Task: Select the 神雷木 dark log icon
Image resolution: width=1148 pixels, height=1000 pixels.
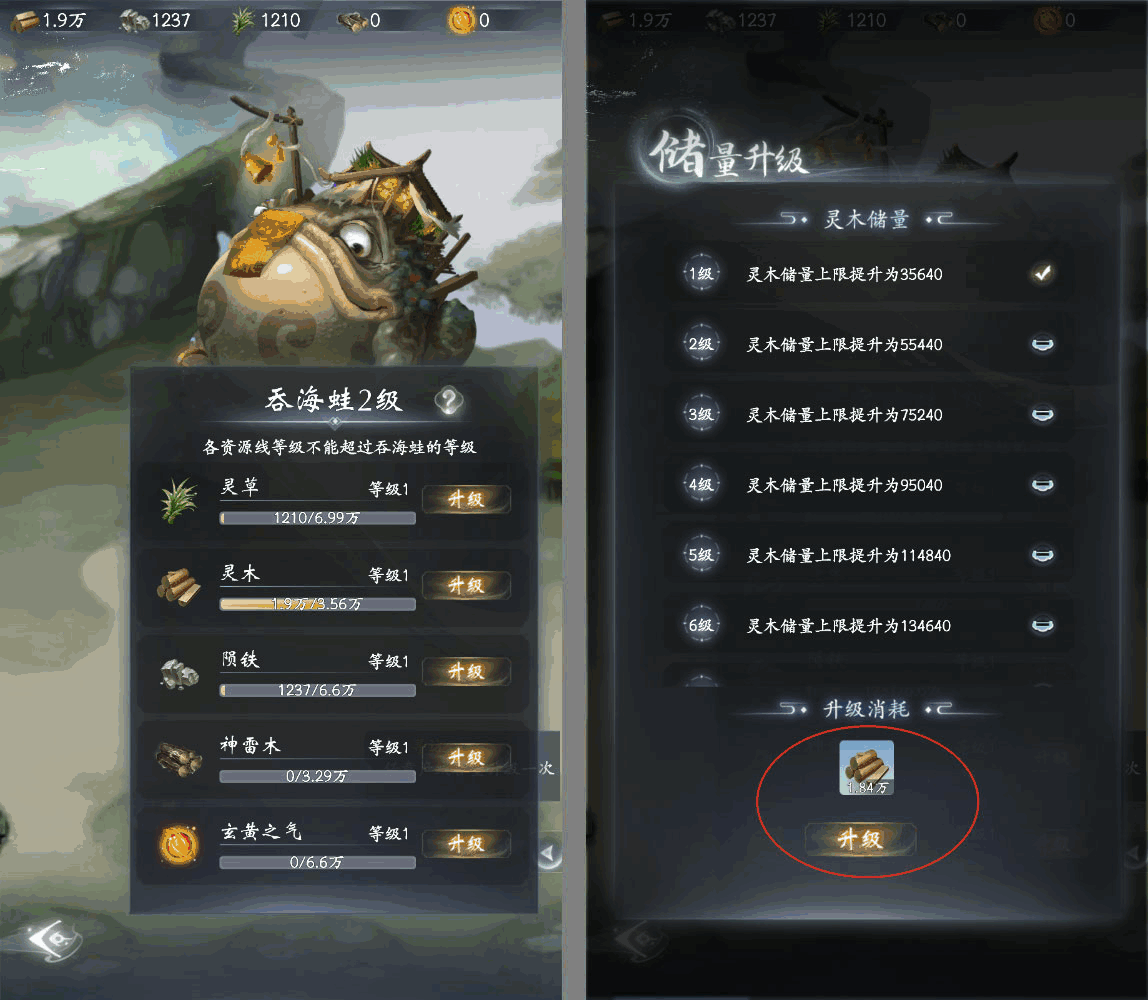Action: [179, 759]
